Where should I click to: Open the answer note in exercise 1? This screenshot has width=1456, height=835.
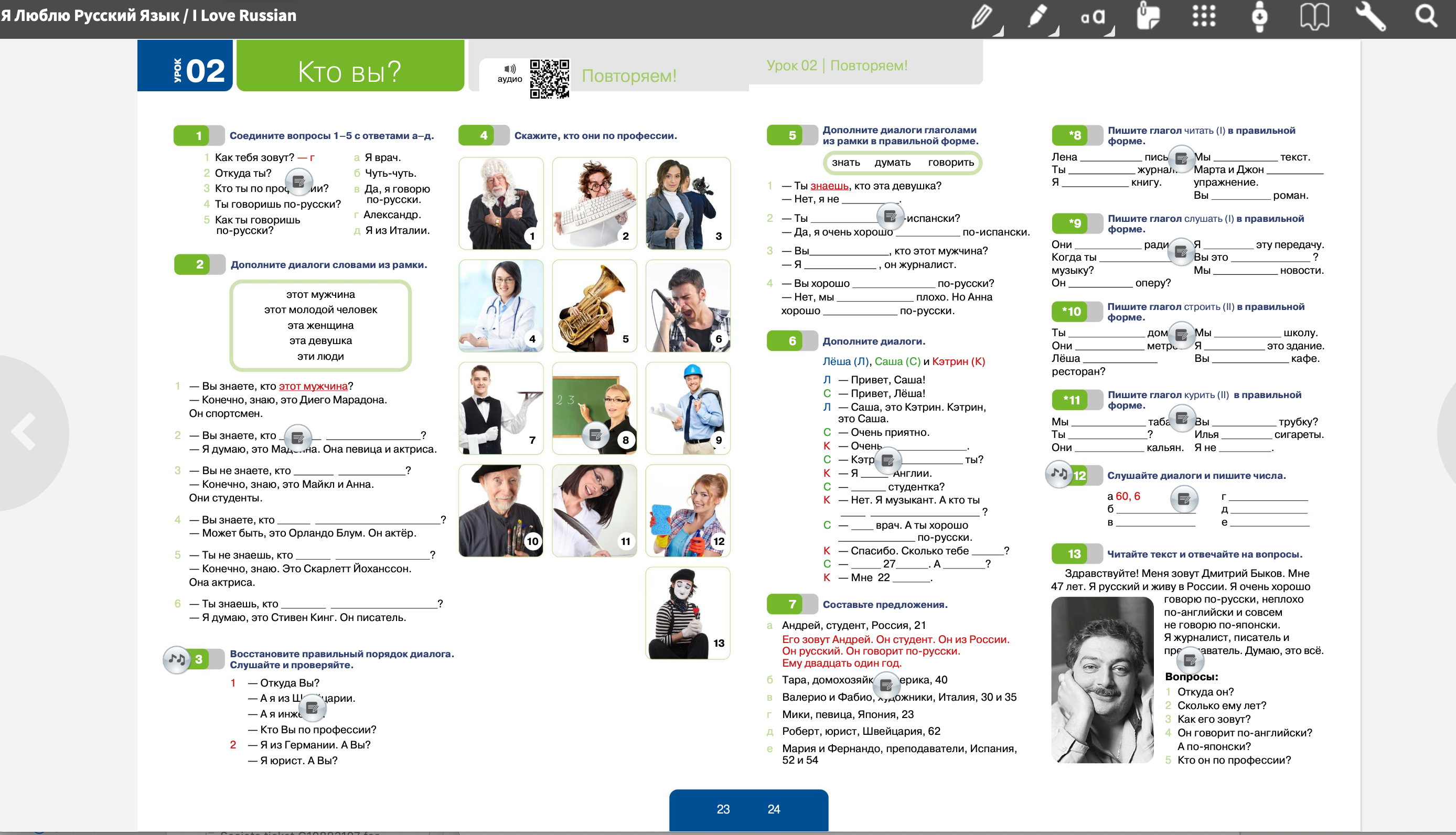298,183
